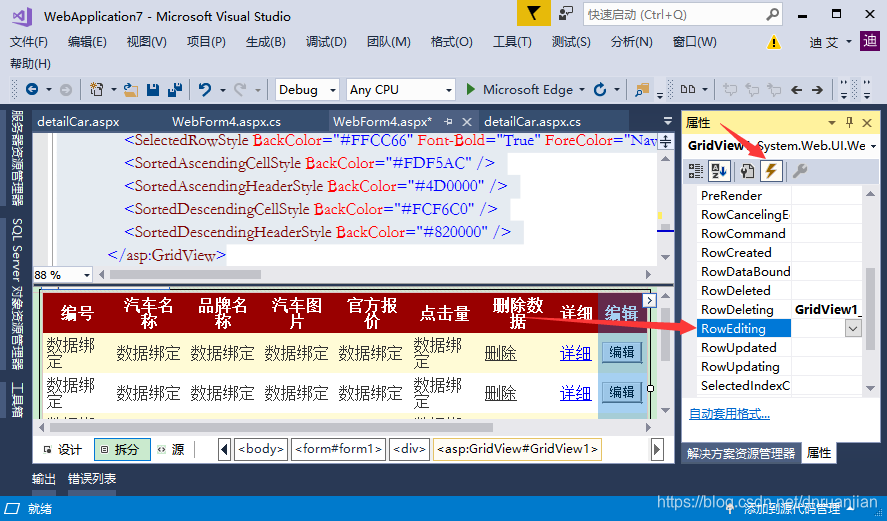Select the <body> tag breadcrumb
887x521 pixels.
[x=261, y=449]
